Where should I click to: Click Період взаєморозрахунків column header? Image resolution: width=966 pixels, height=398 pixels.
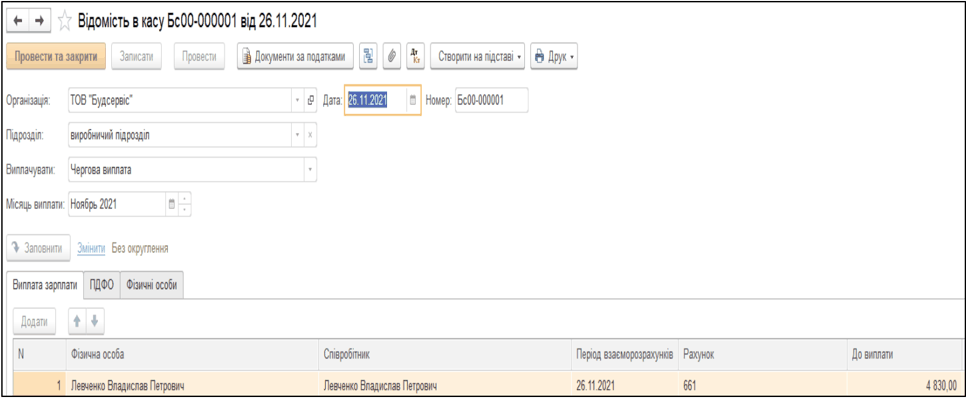(x=625, y=355)
